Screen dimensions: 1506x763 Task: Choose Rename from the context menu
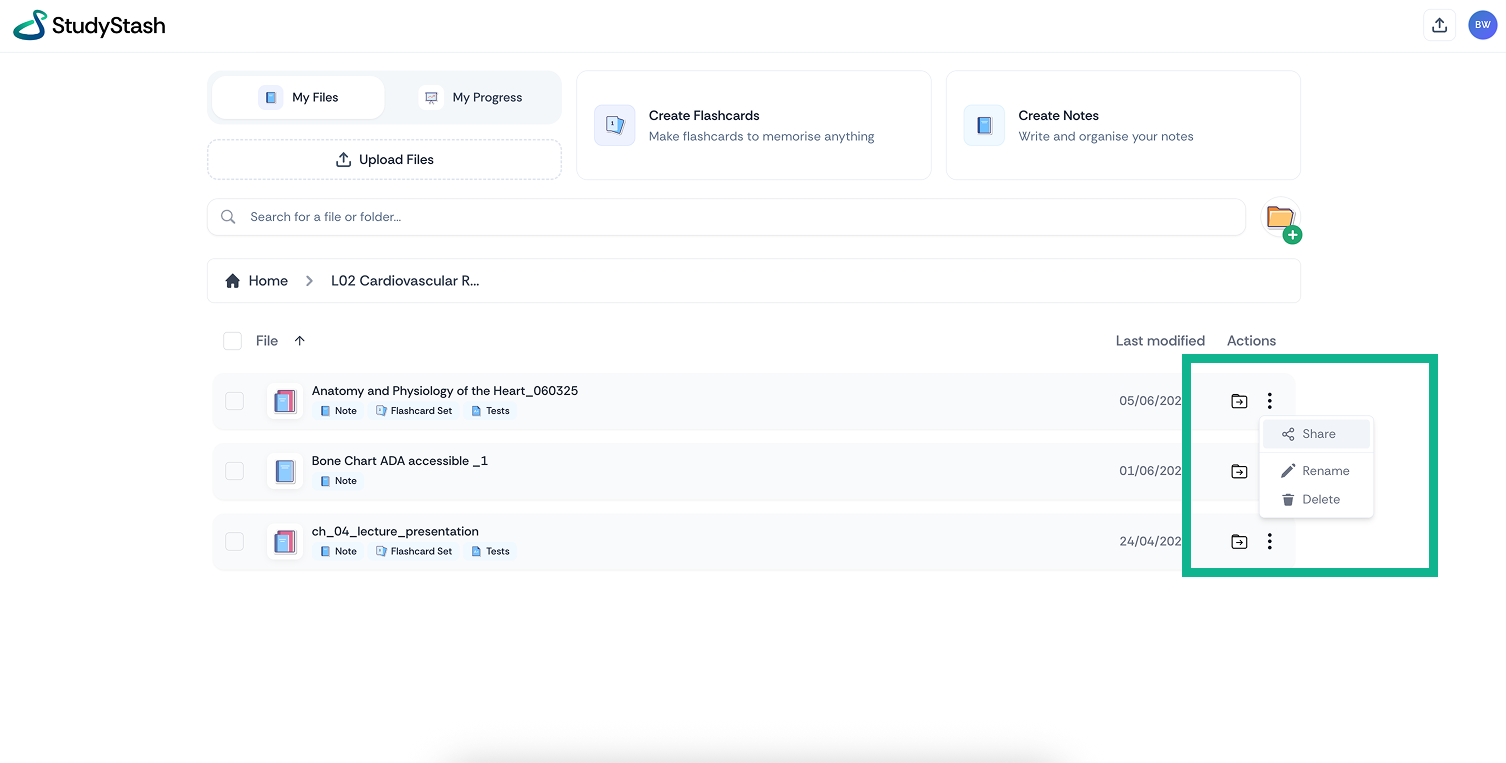(x=1316, y=471)
